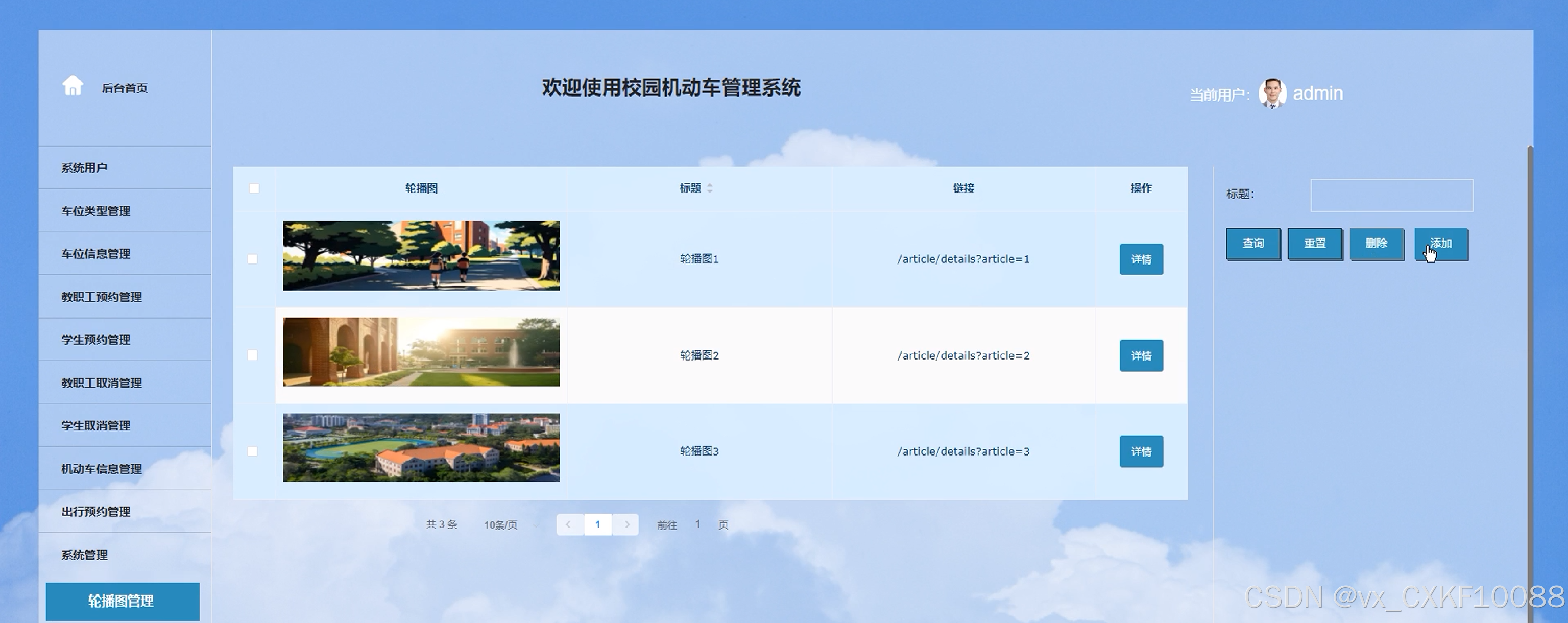This screenshot has height=623, width=1568.
Task: Select 轮播图管理 in the sidebar
Action: [x=122, y=601]
